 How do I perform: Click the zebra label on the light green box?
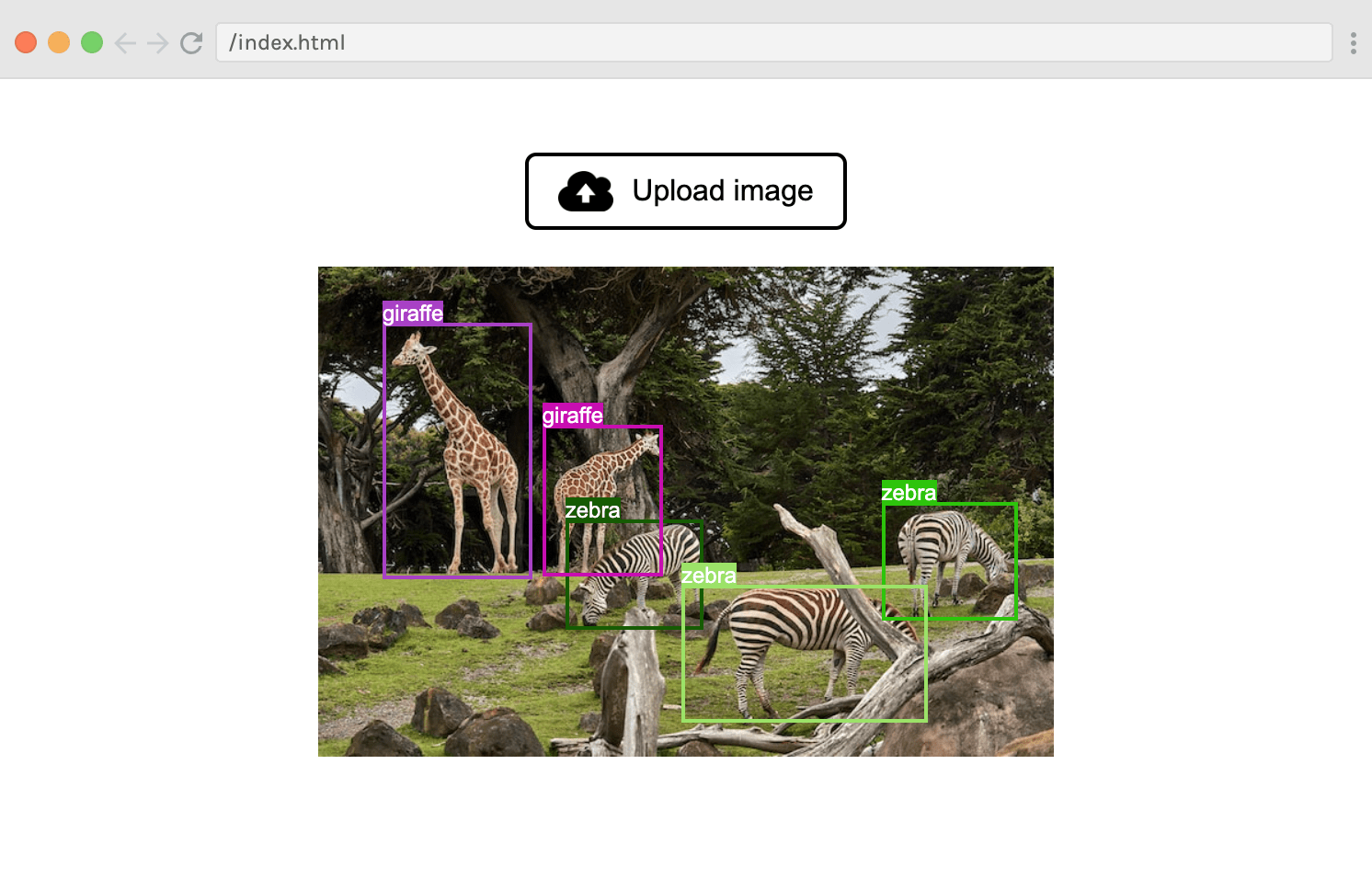pos(708,576)
